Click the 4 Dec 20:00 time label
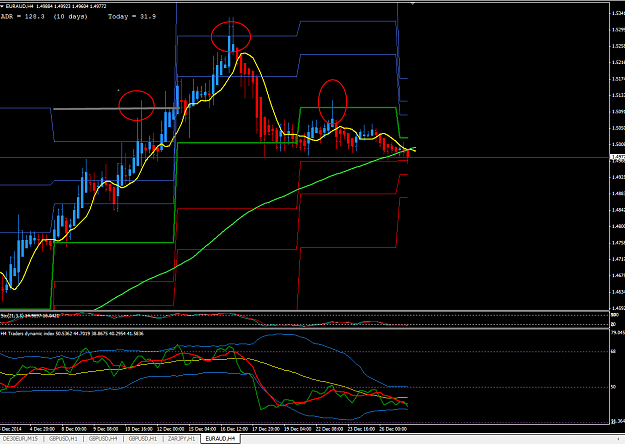 [43, 429]
